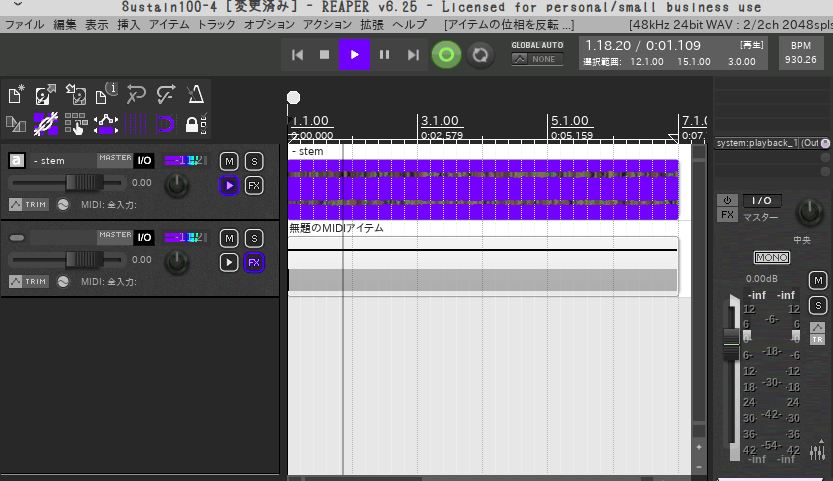Image resolution: width=833 pixels, height=481 pixels.
Task: Open TRIM automation mode on second track
Action: point(29,282)
